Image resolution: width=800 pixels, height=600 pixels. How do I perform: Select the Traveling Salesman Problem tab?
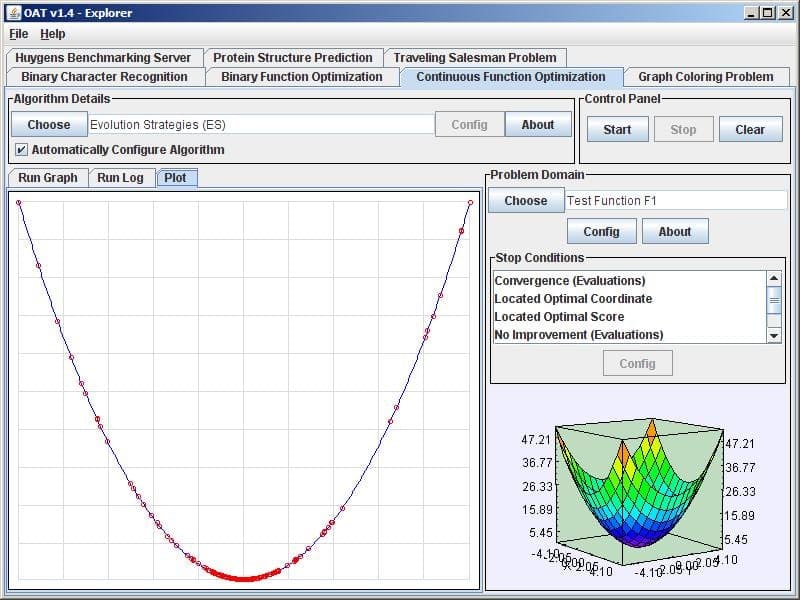click(x=475, y=58)
